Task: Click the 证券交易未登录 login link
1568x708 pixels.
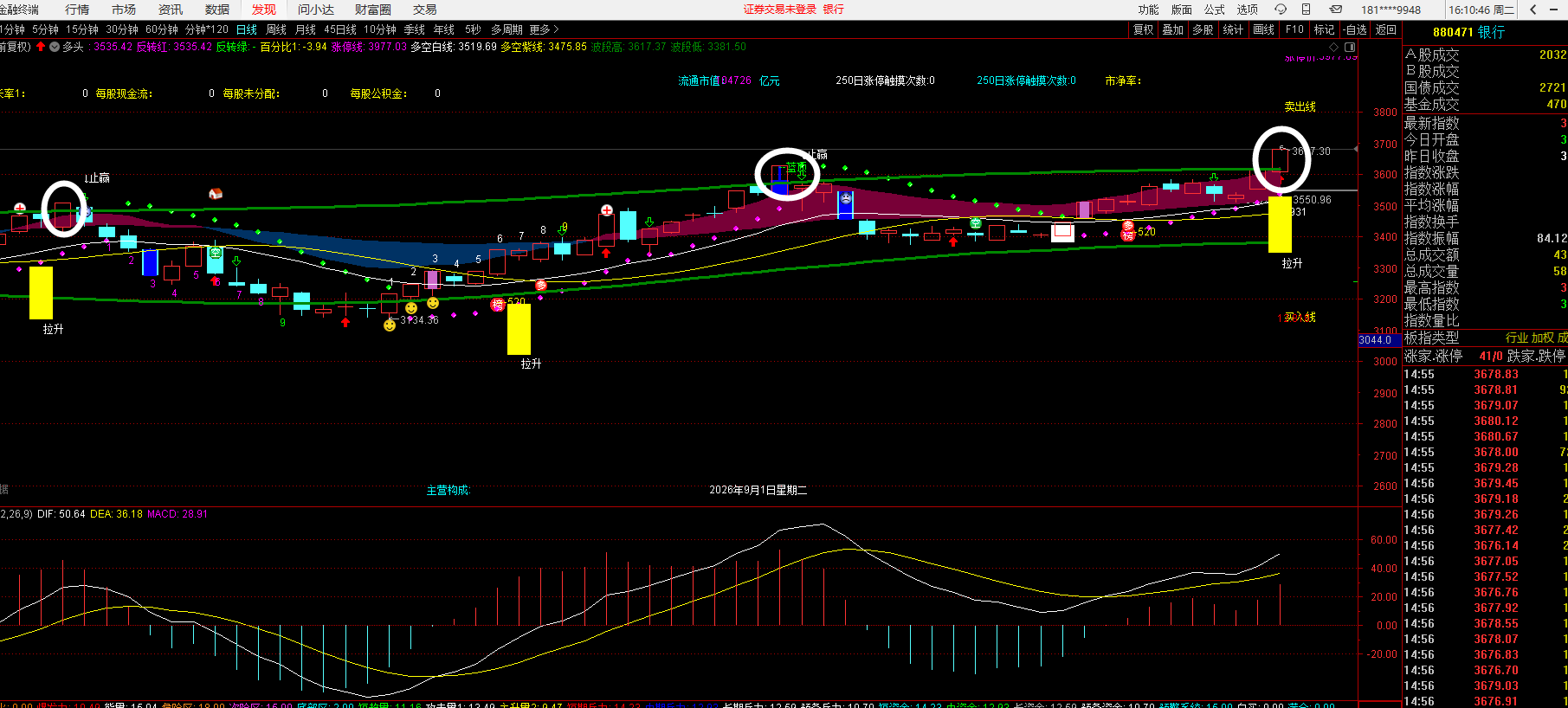Action: tap(780, 10)
